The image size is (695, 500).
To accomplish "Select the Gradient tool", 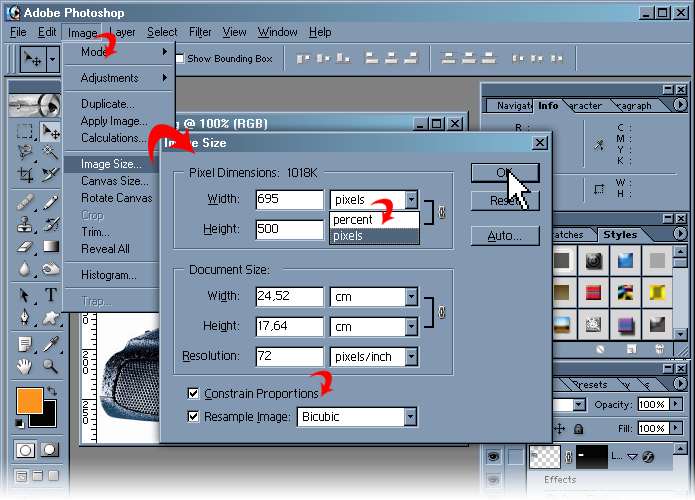I will tap(51, 246).
